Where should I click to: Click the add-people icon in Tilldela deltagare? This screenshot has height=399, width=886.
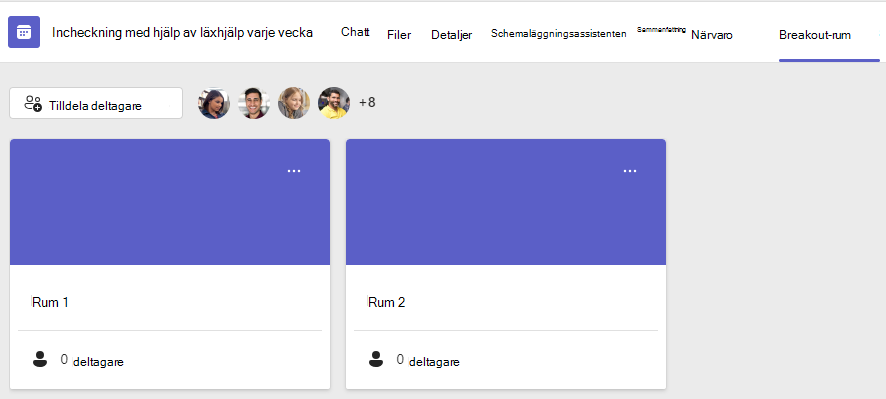[x=33, y=103]
